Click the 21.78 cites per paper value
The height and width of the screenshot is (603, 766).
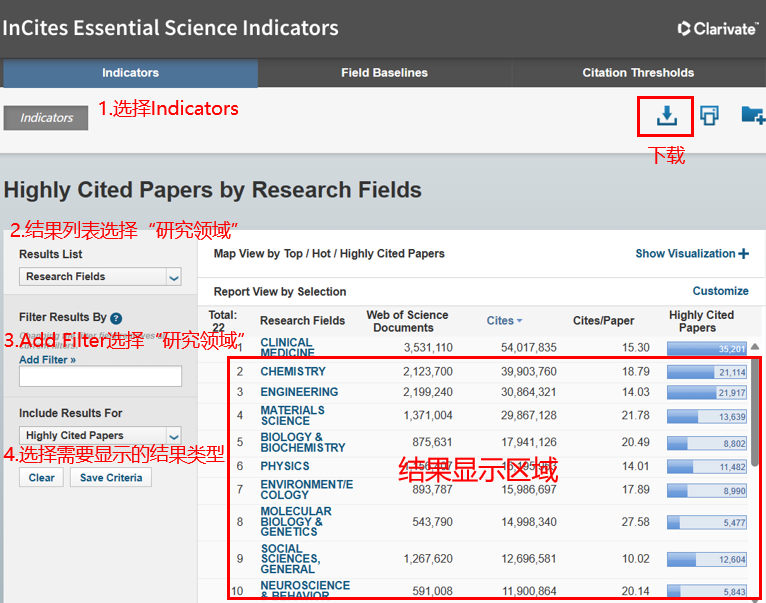(x=636, y=415)
